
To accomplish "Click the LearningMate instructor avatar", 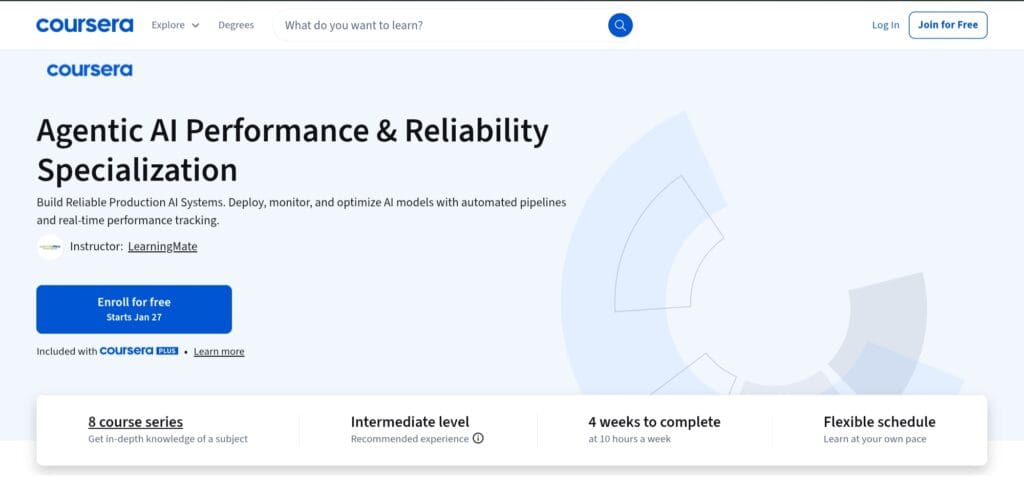I will [50, 247].
